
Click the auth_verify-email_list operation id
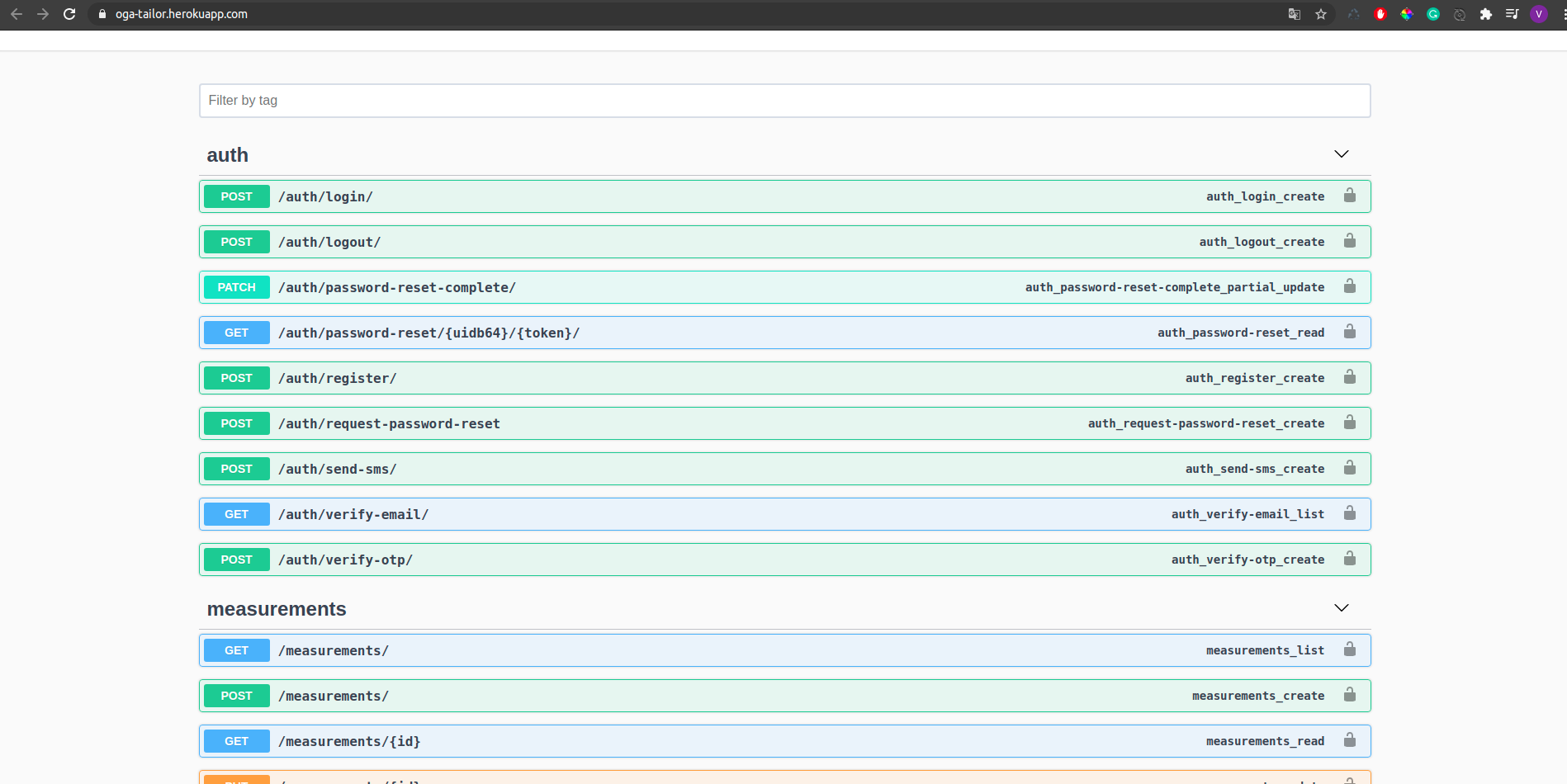coord(1247,514)
